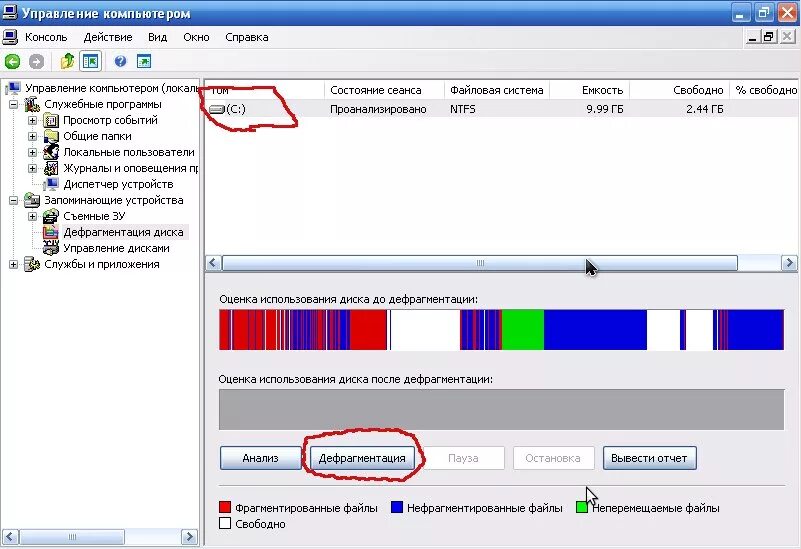Click root Управление компьютером computer icon

[x=13, y=88]
